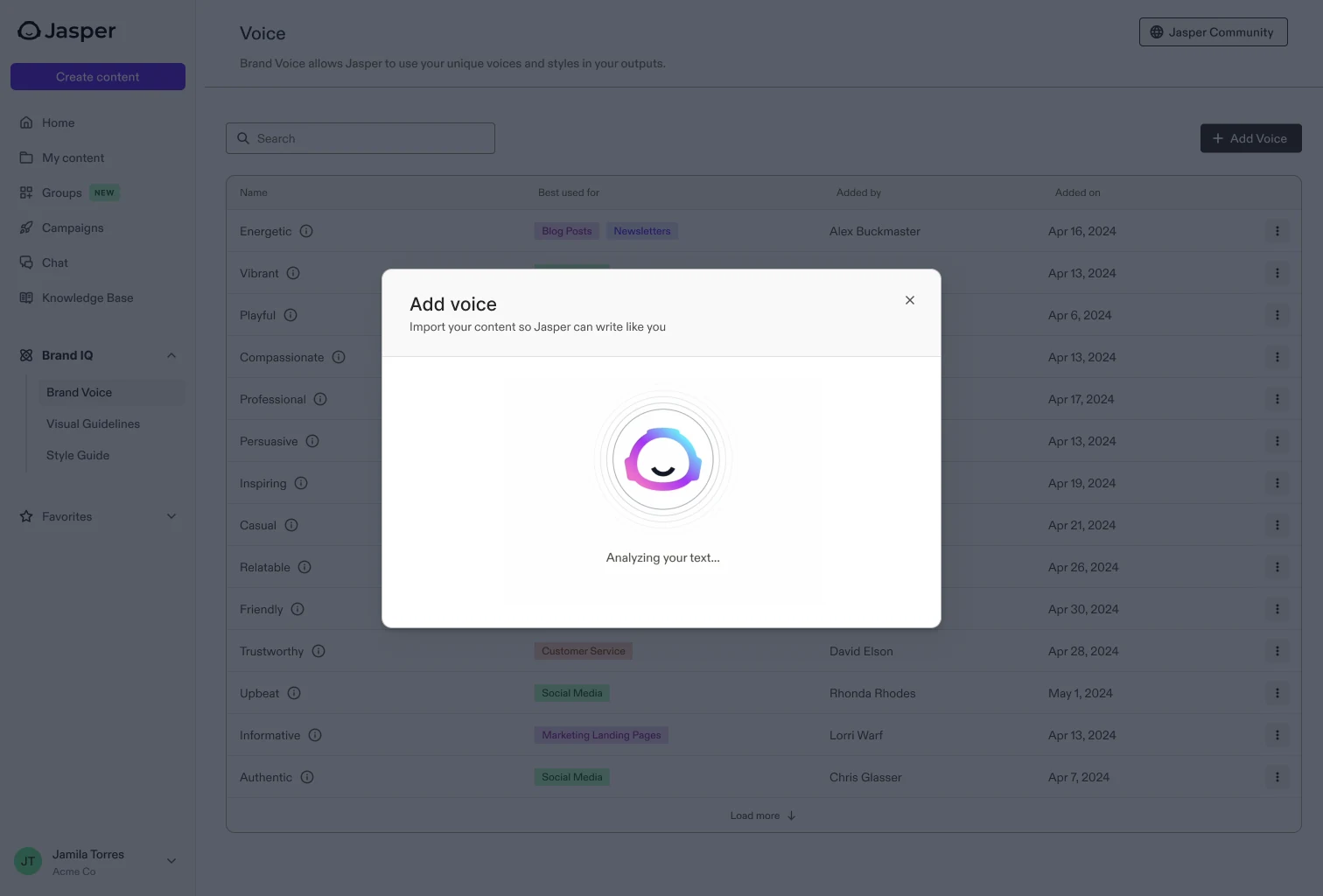Open options menu for Professional row

point(1277,399)
